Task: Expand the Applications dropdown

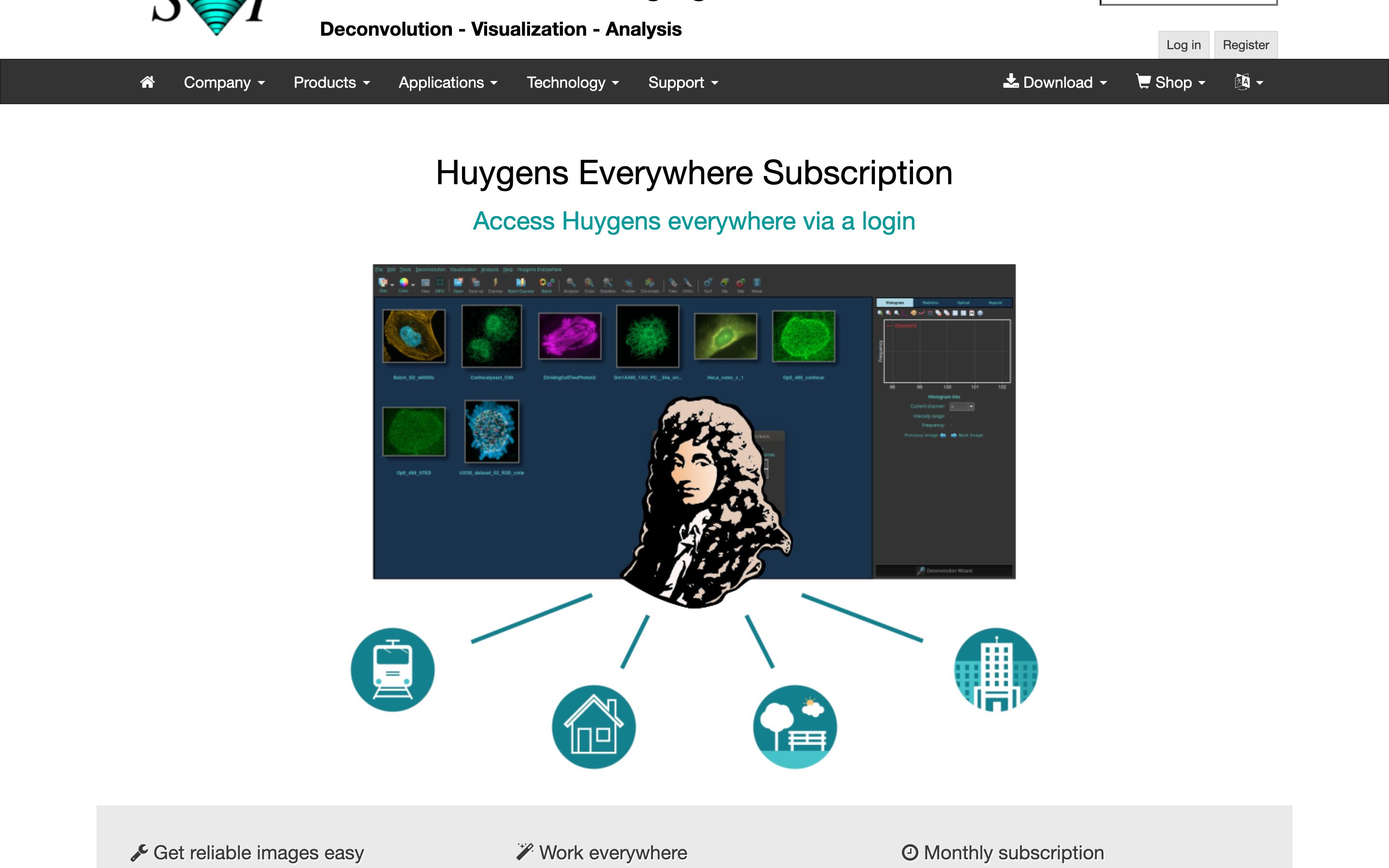Action: 448,82
